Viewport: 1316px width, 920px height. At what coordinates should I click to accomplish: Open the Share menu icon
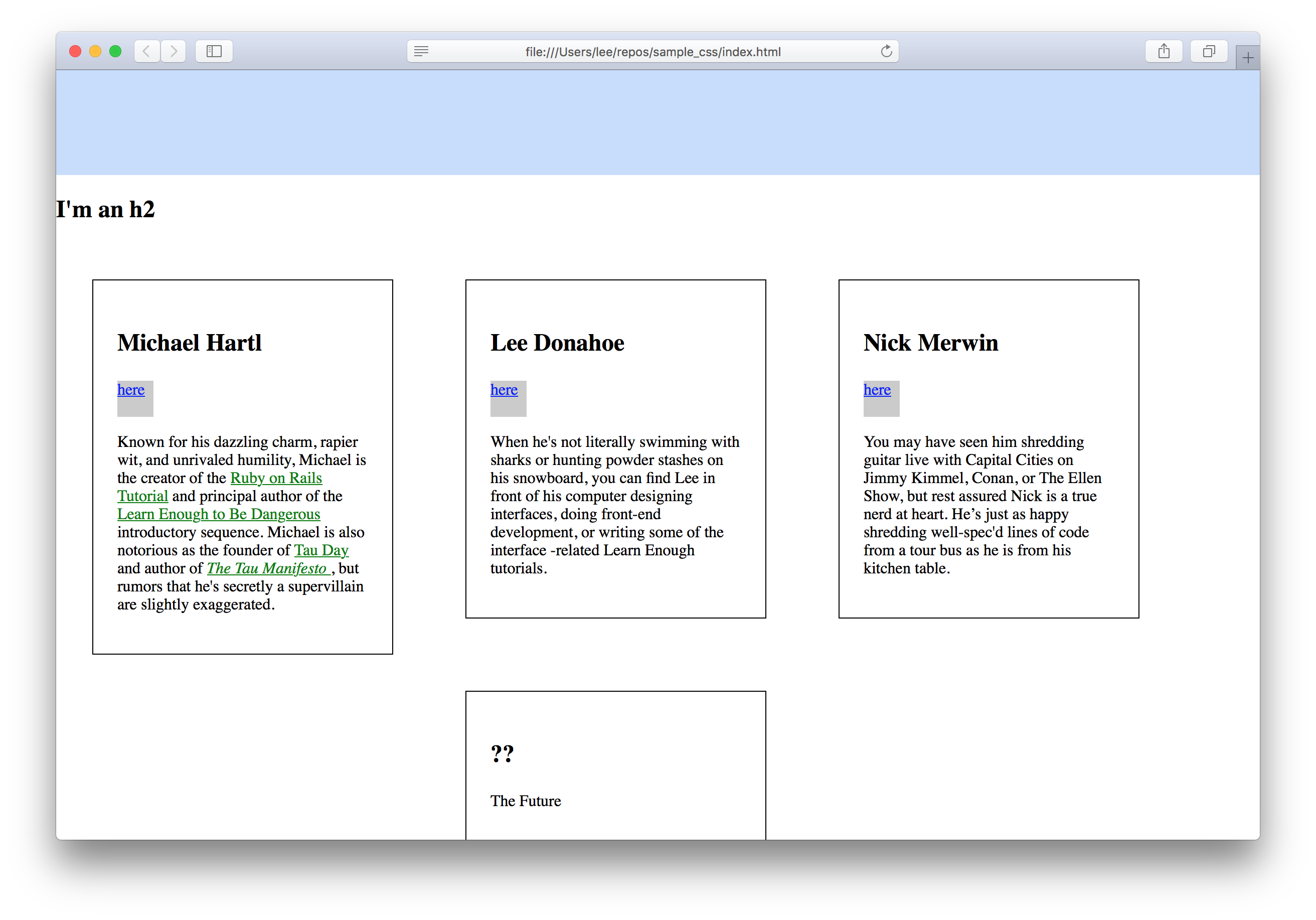pyautogui.click(x=1164, y=52)
